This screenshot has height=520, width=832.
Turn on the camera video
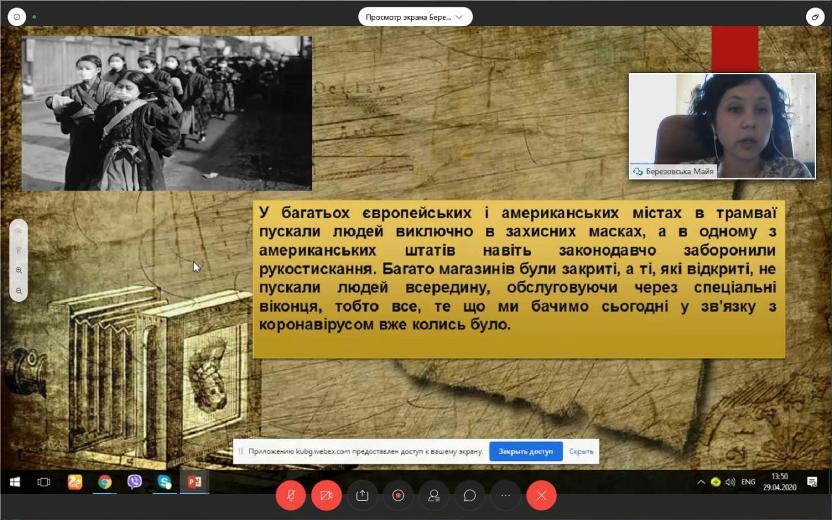(x=326, y=495)
